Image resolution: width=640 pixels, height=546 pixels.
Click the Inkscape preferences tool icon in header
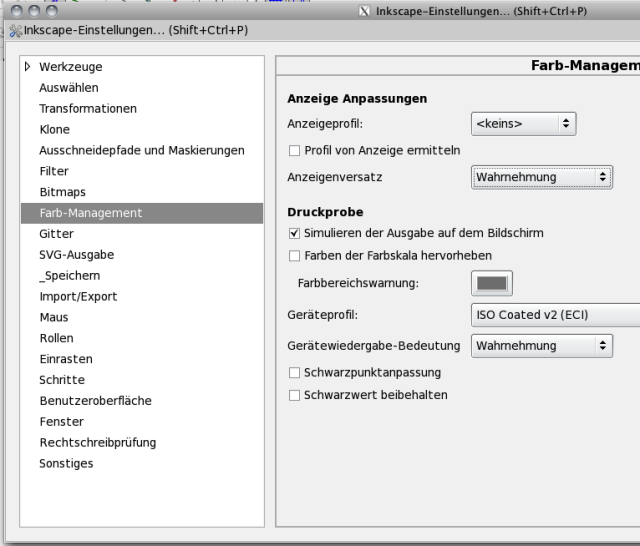pyautogui.click(x=16, y=31)
